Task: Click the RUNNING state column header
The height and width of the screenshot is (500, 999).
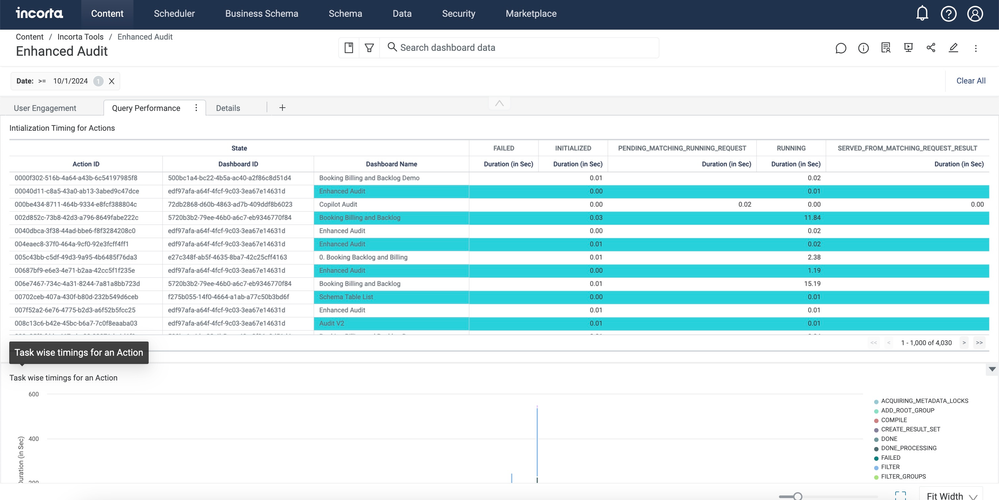Action: pyautogui.click(x=791, y=148)
